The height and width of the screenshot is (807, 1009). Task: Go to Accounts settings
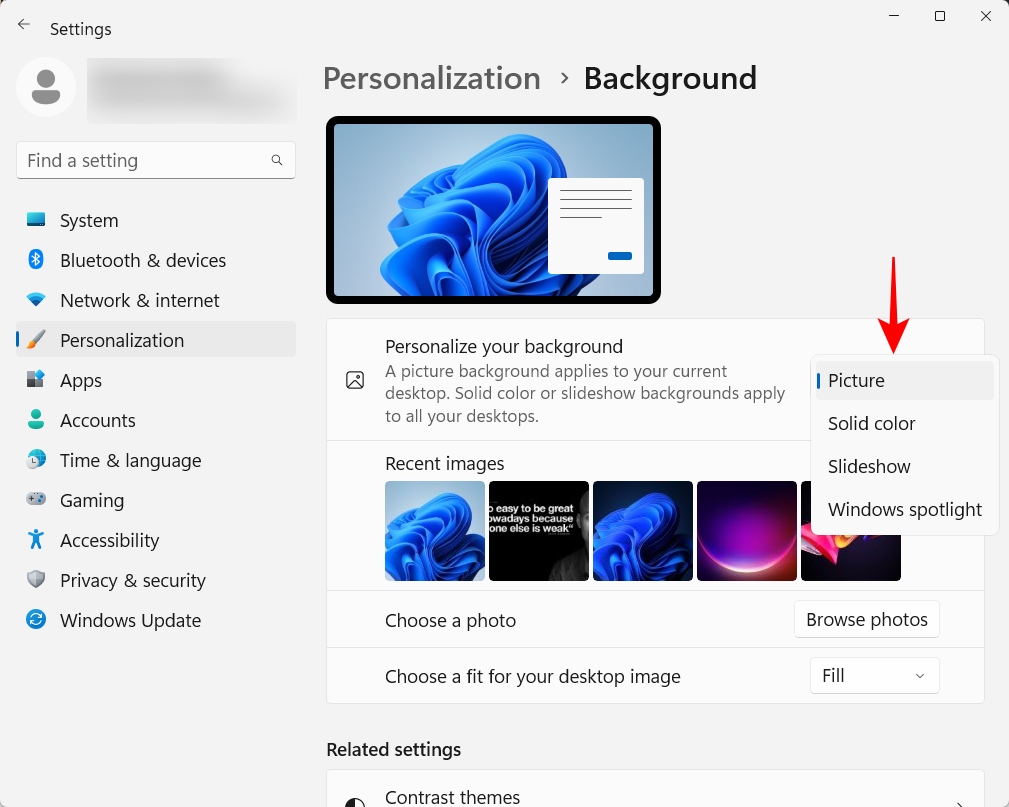pyautogui.click(x=156, y=420)
